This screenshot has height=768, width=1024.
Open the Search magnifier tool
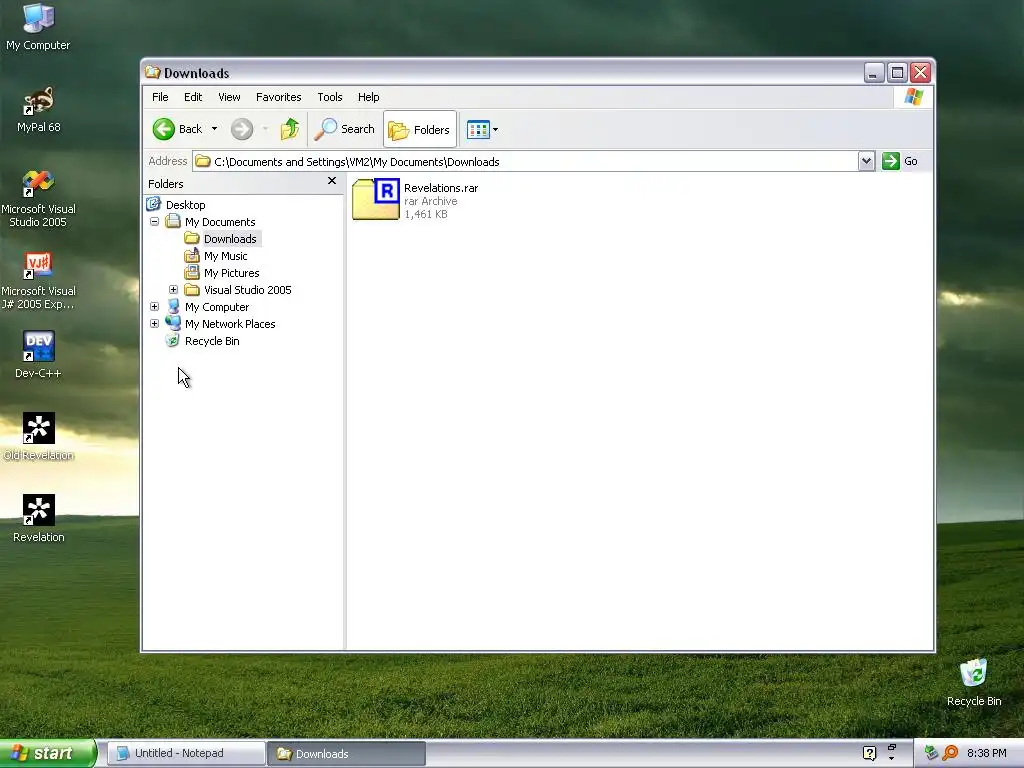click(x=344, y=129)
